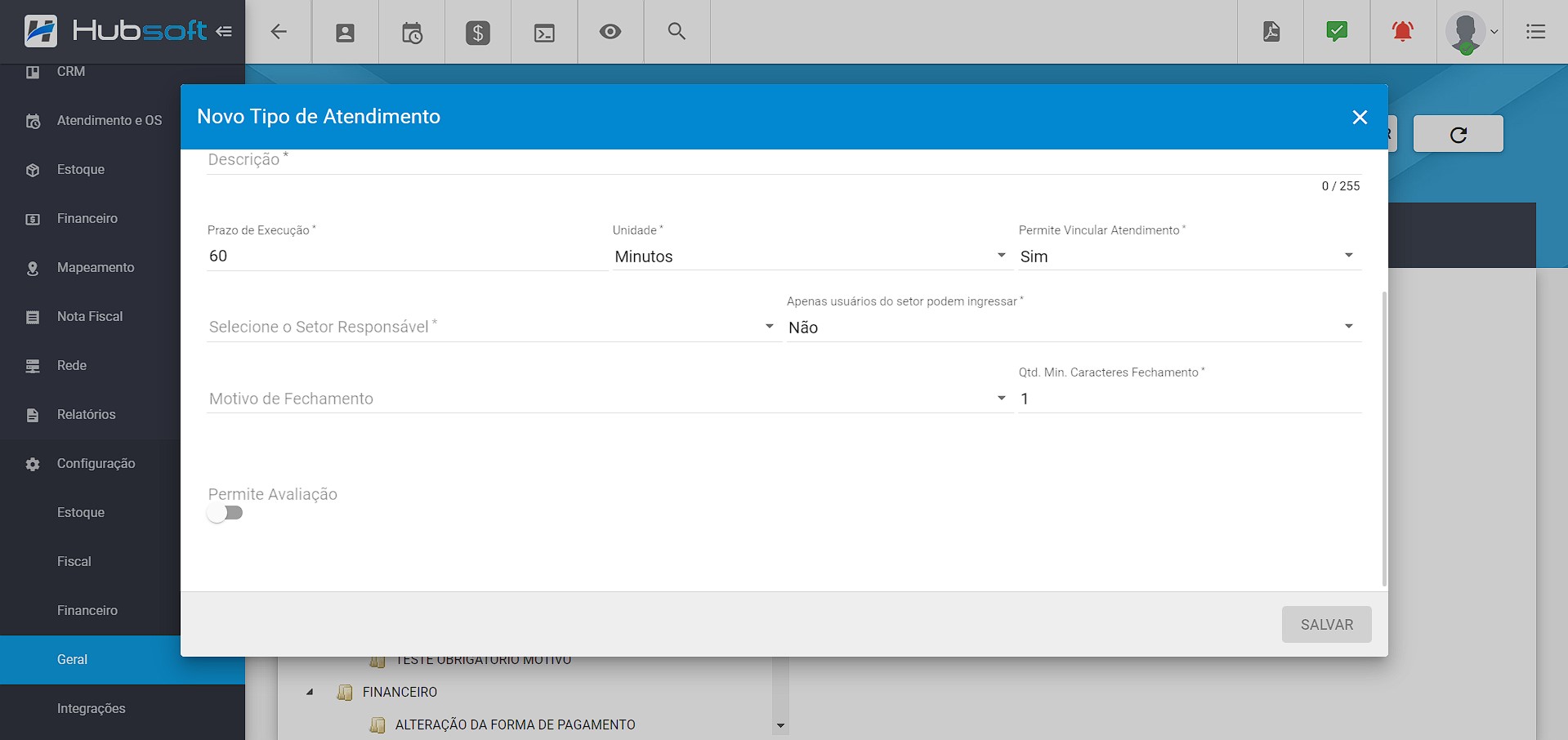The image size is (1568, 740).
Task: Collapse the FINANCEIRO tree node
Action: click(x=310, y=692)
